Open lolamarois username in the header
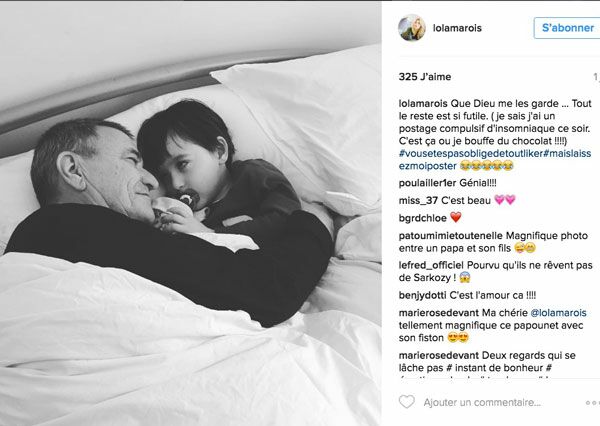The image size is (600, 426). tap(457, 28)
